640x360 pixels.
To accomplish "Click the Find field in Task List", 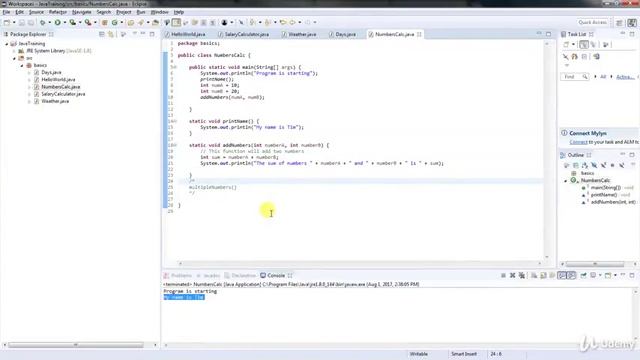I will (x=575, y=77).
